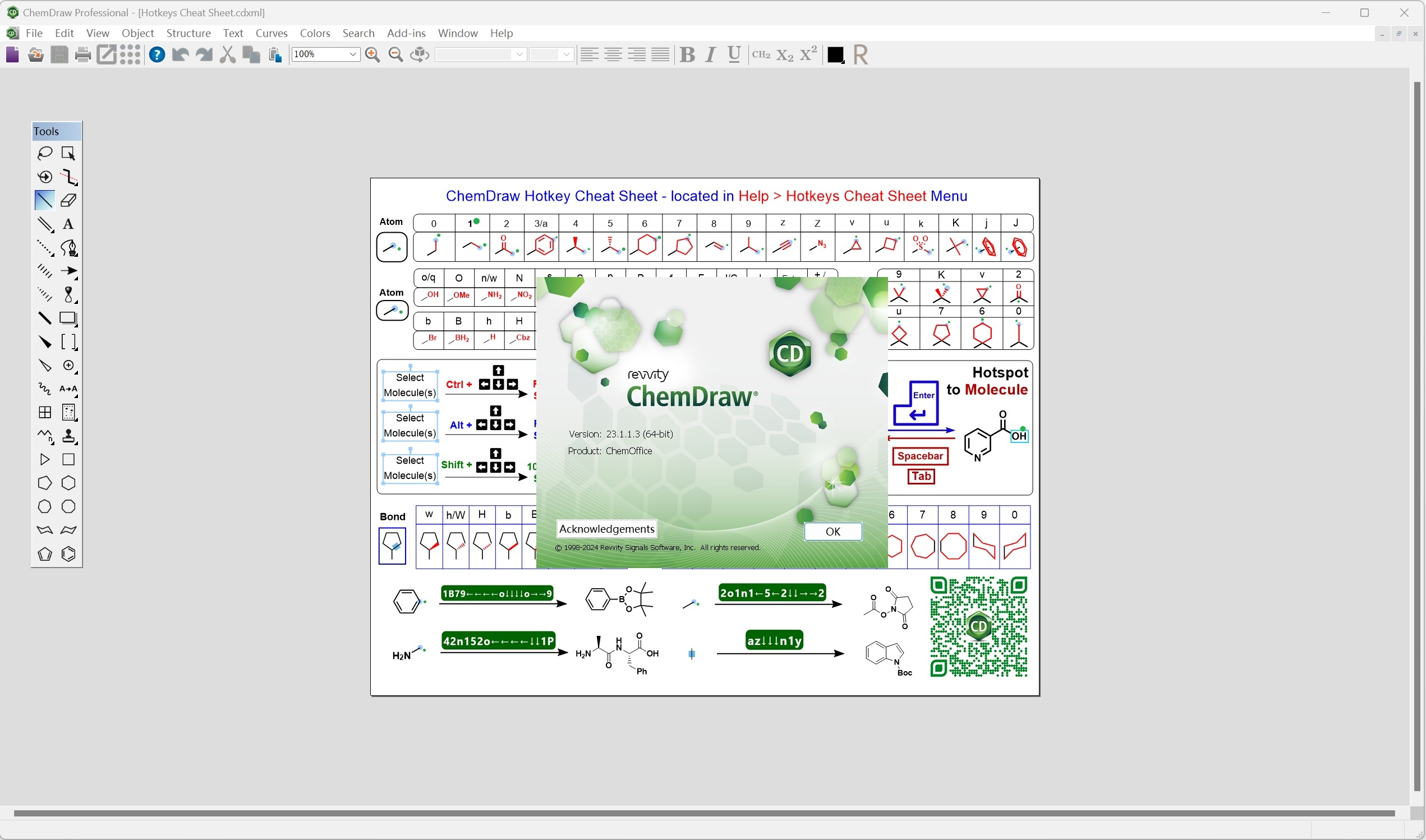1426x840 pixels.
Task: Select the Dashed Bond tool
Action: 45,248
